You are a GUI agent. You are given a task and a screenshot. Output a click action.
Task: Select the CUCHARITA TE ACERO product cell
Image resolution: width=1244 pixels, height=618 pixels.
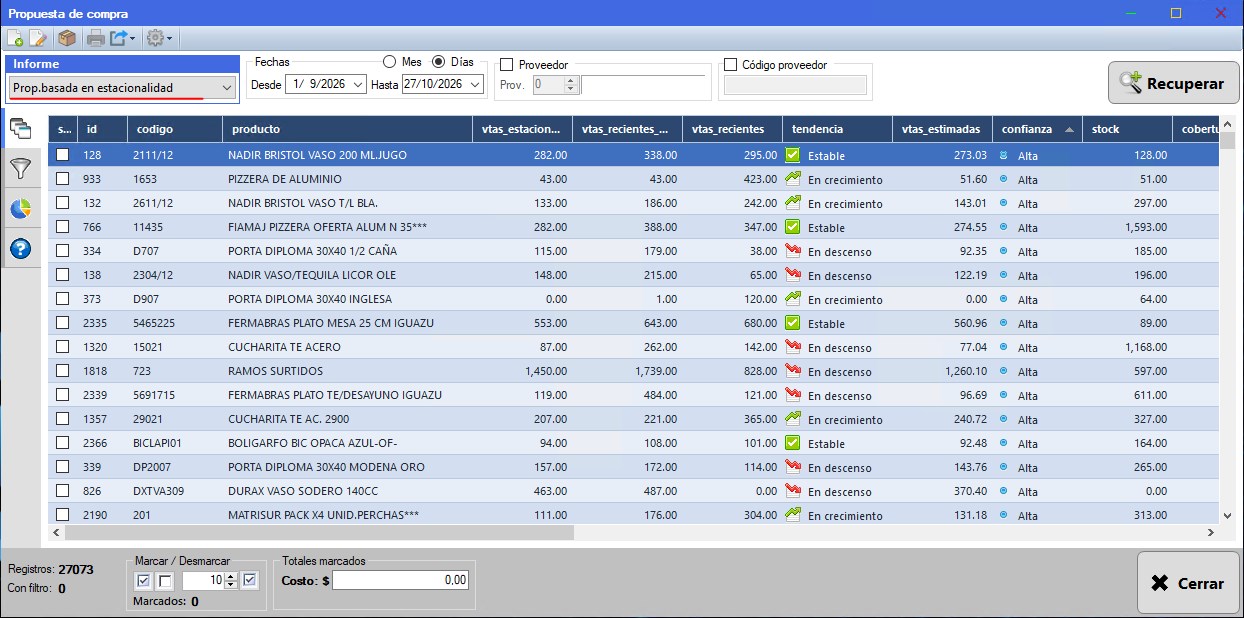click(347, 347)
